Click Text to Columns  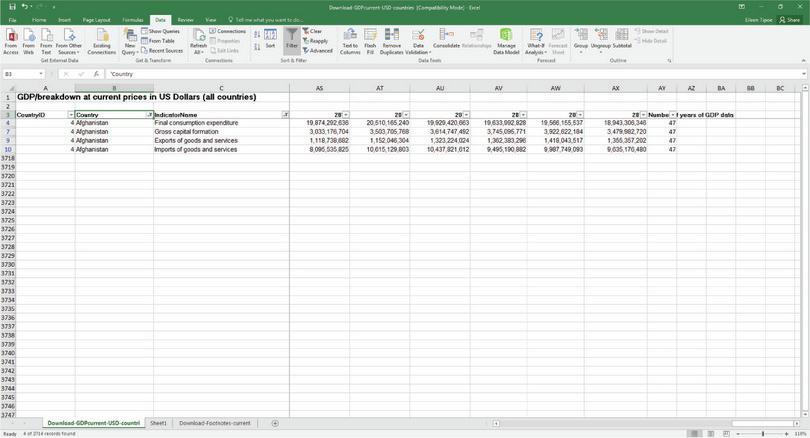350,41
